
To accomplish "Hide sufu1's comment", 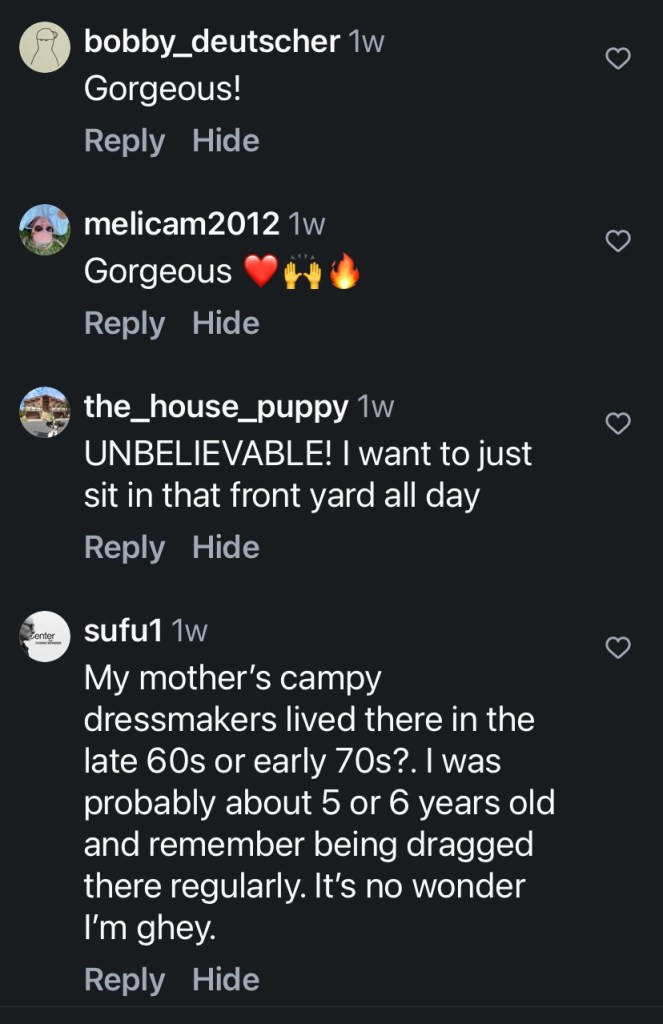I will pos(226,980).
